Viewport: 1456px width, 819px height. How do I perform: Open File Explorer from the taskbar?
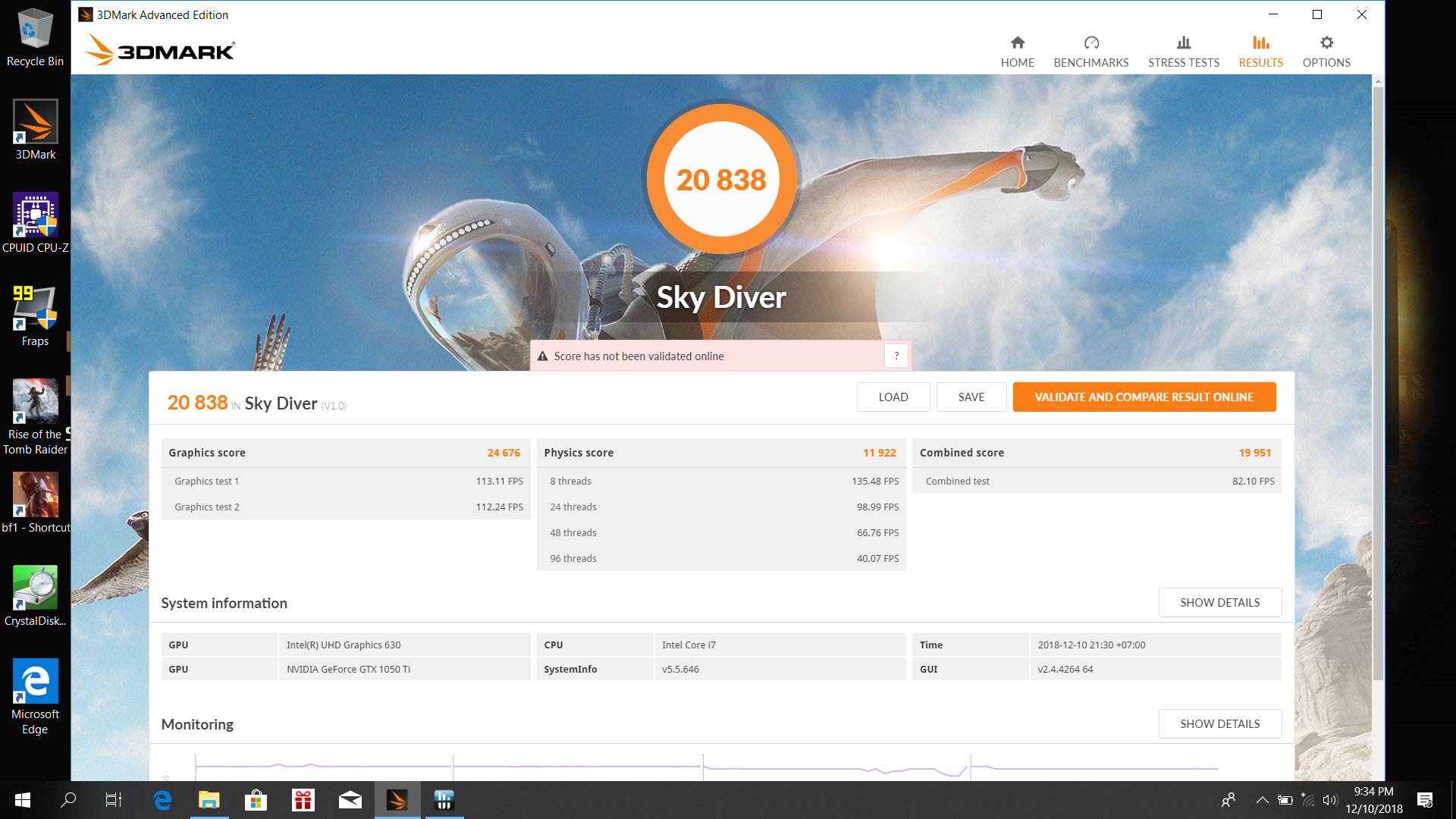[209, 800]
